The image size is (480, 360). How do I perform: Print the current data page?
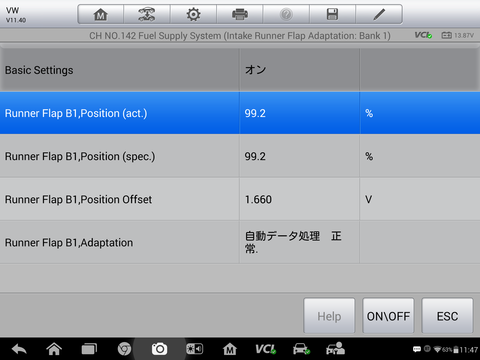tap(240, 14)
